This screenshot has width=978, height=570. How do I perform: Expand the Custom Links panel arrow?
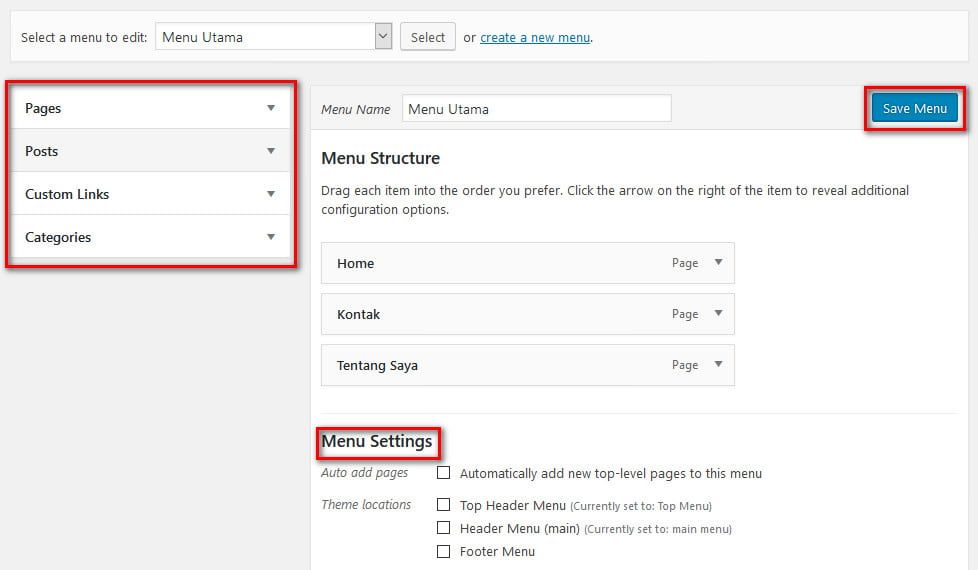pos(270,194)
